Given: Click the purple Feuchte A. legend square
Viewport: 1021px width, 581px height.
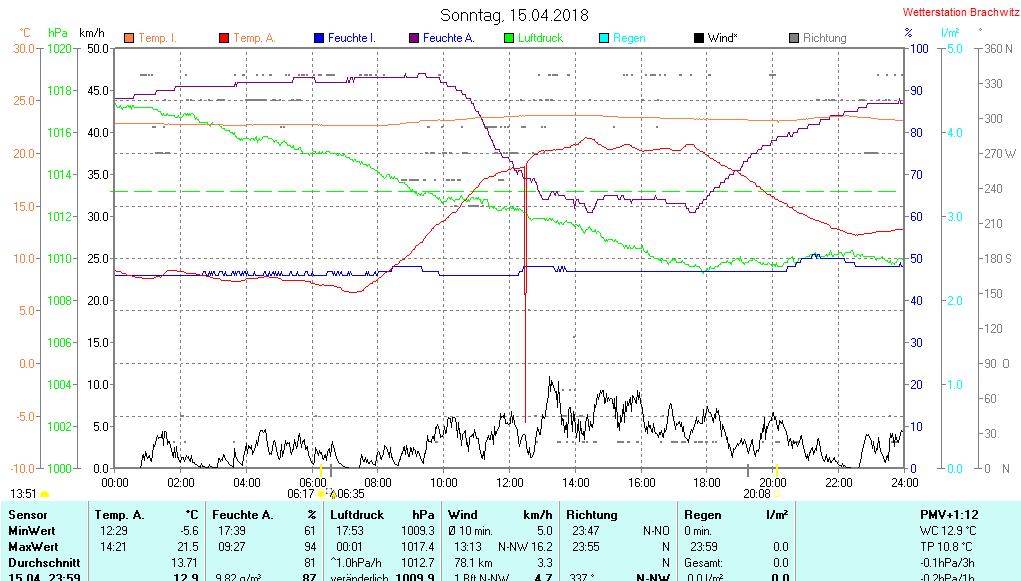Looking at the screenshot, I should (413, 38).
